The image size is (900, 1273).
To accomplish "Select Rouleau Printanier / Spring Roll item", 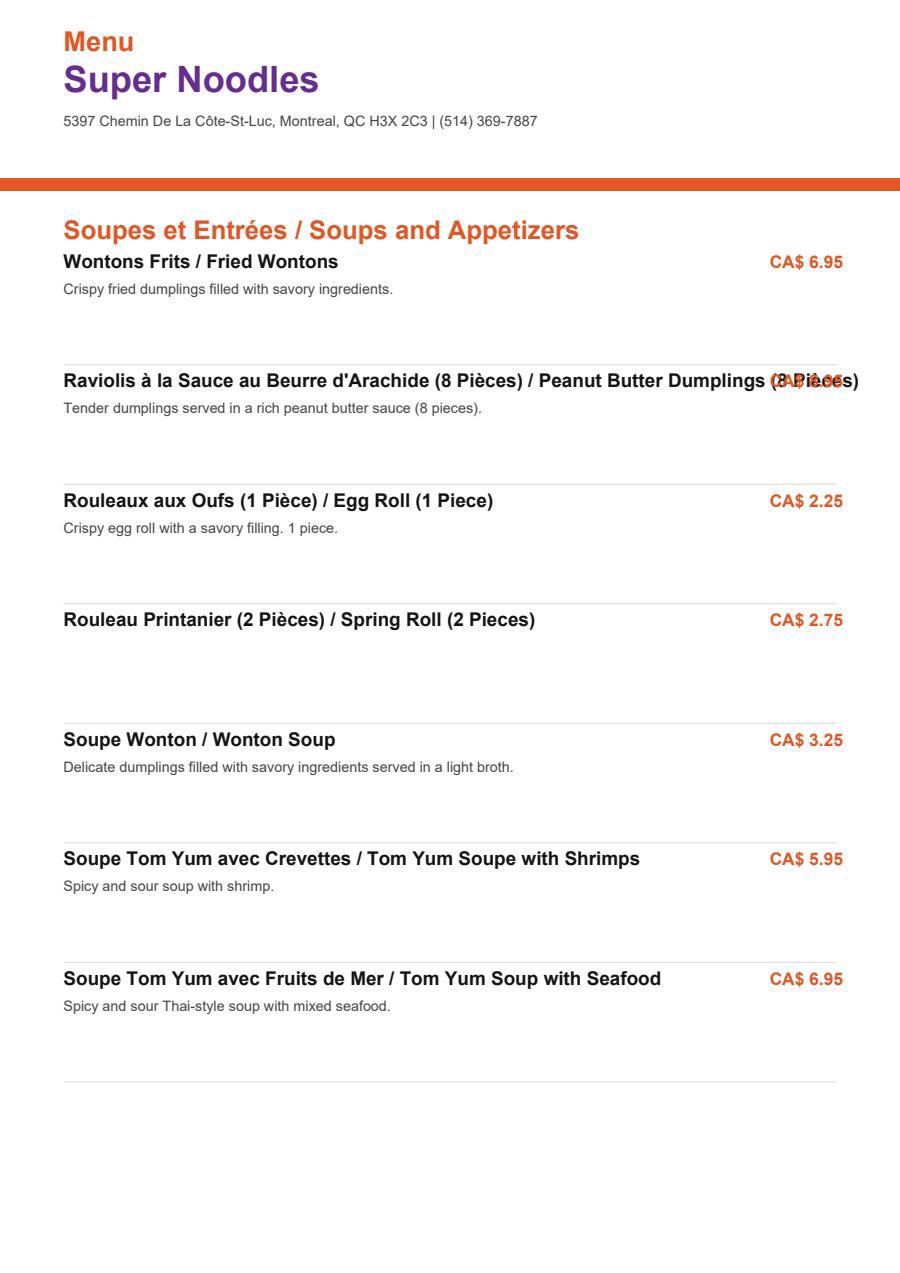I will pos(299,620).
